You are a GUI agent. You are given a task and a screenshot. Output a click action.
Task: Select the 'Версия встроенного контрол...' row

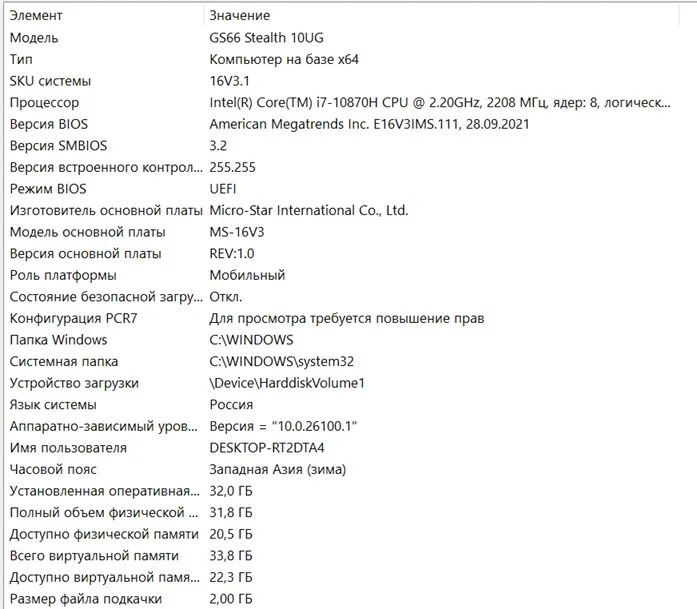point(106,168)
